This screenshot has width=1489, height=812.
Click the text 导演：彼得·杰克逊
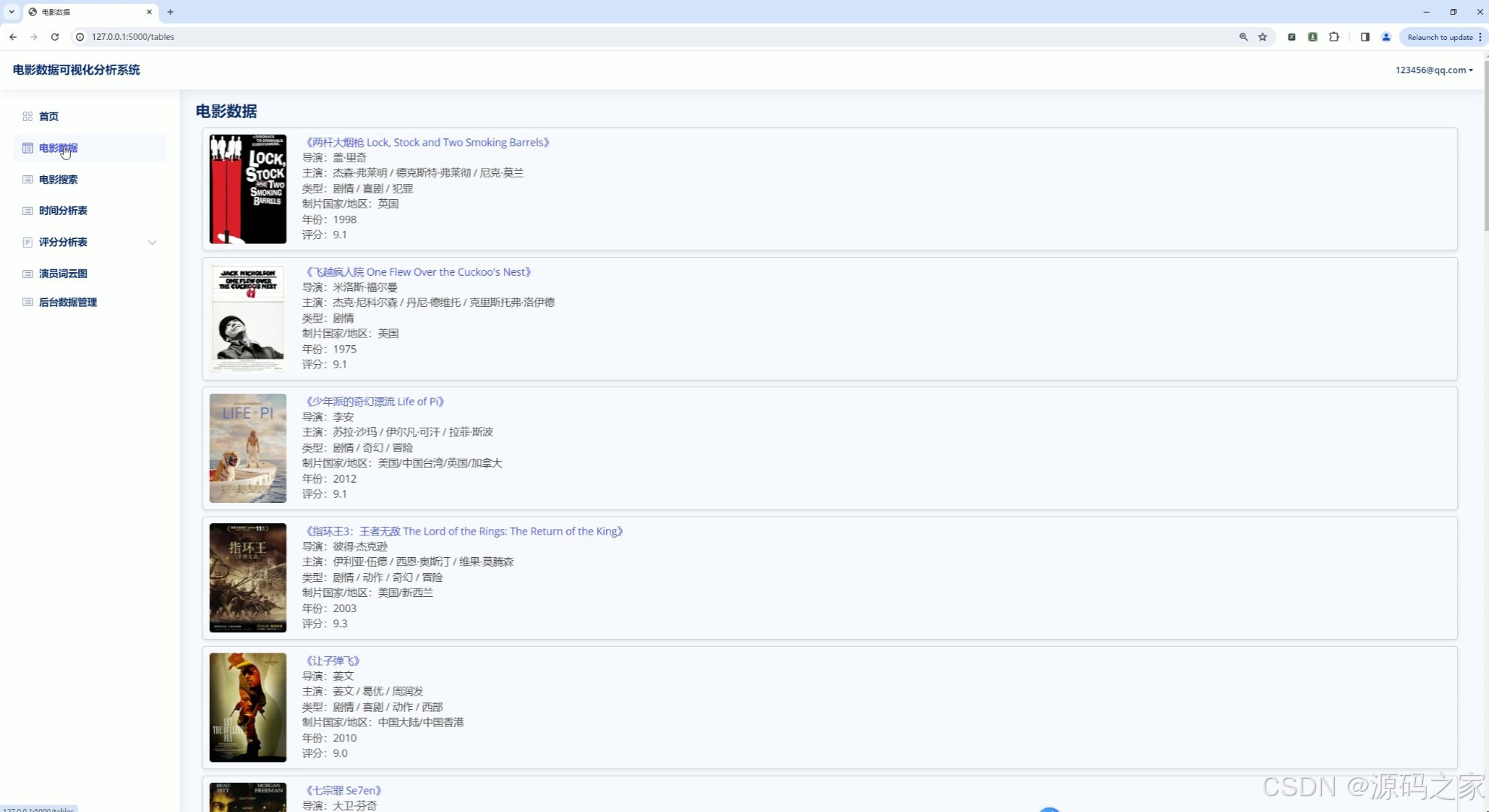point(345,547)
